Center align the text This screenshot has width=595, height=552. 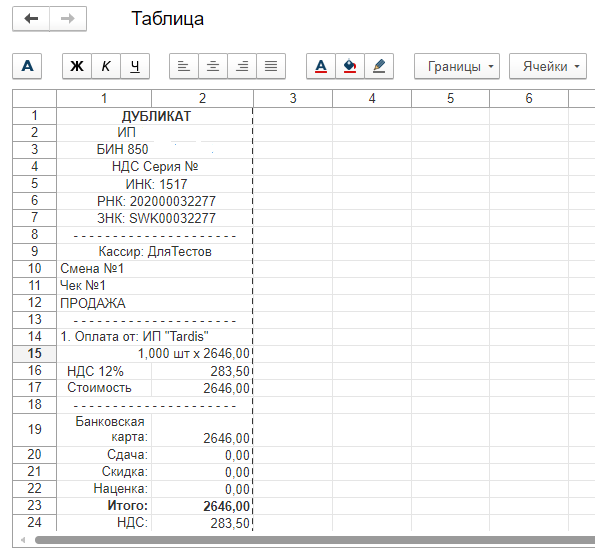pos(213,66)
